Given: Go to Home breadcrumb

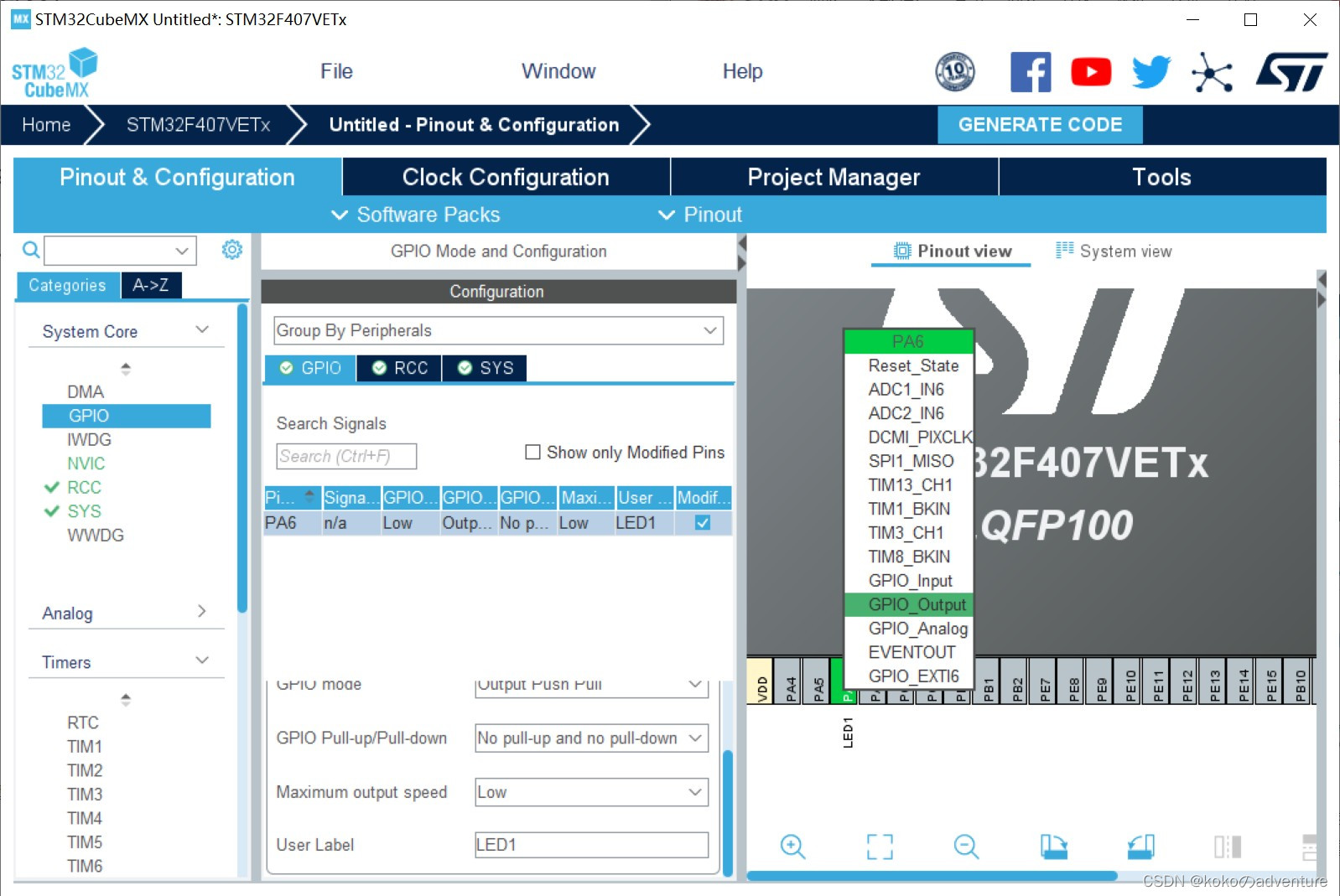Looking at the screenshot, I should tap(46, 125).
